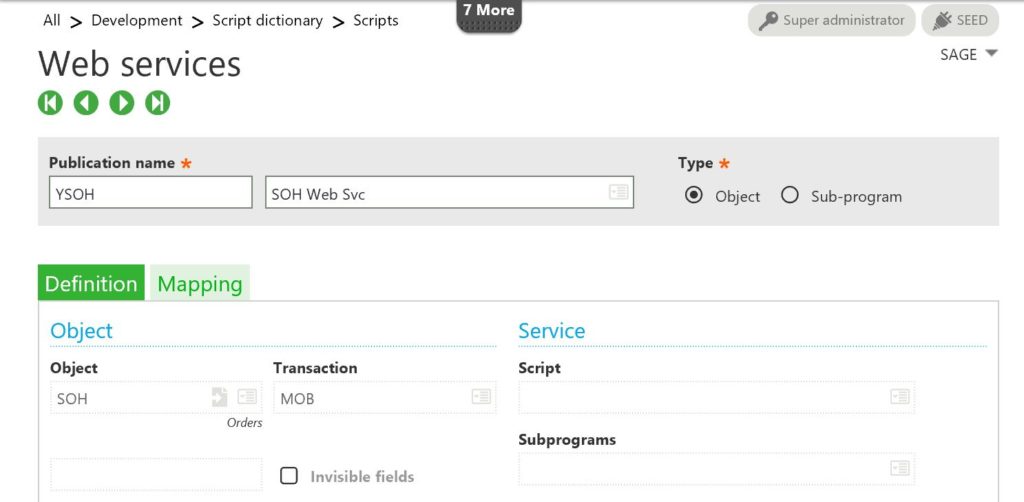Go to last record navigation icon
Image resolution: width=1024 pixels, height=502 pixels.
pyautogui.click(x=158, y=102)
